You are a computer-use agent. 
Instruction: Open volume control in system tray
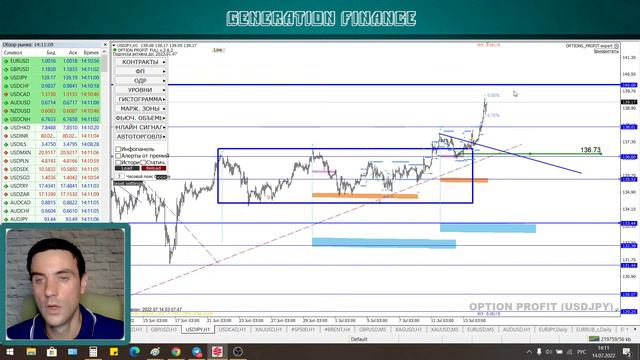(x=549, y=351)
